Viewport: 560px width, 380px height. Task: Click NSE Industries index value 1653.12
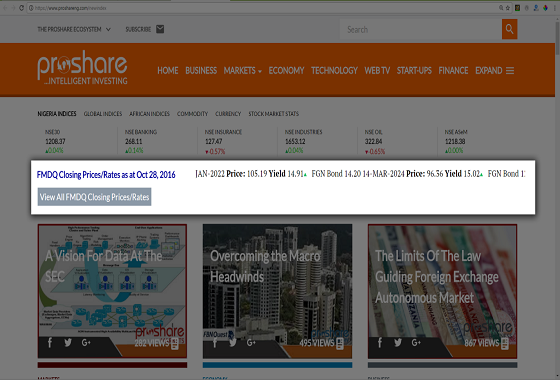click(x=295, y=141)
